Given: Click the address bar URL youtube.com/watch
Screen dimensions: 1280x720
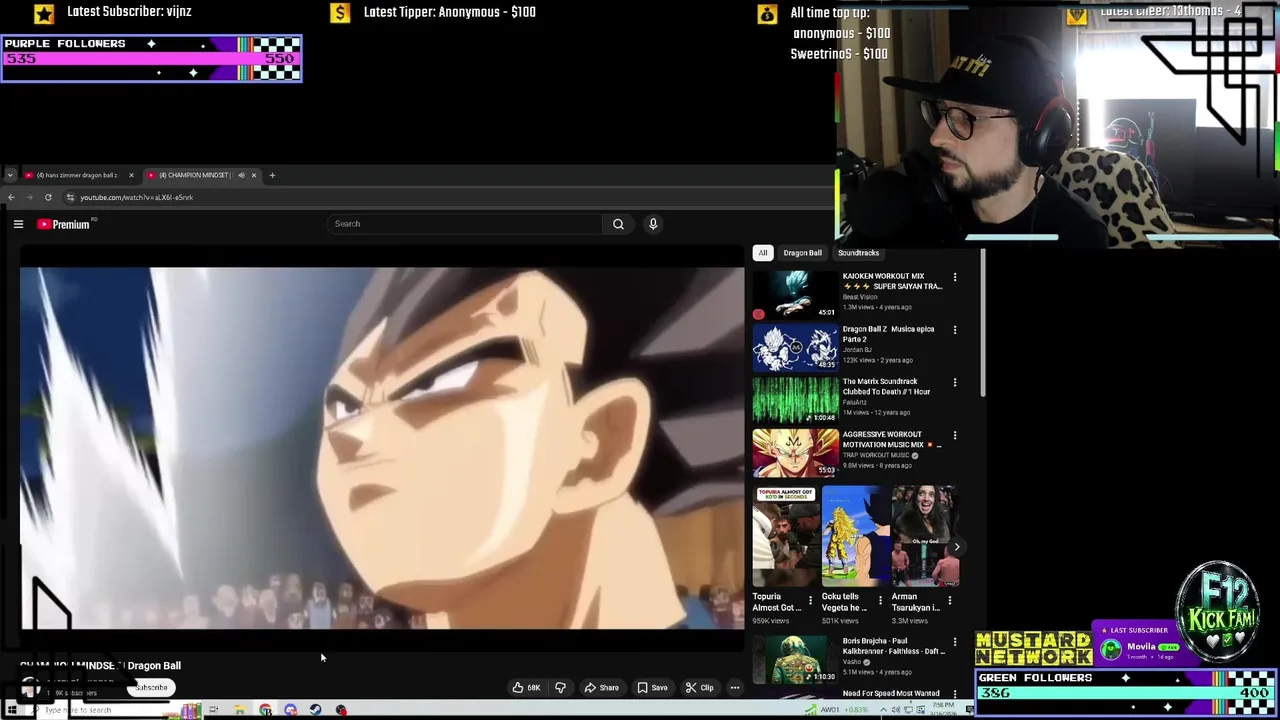Looking at the screenshot, I should tap(137, 197).
